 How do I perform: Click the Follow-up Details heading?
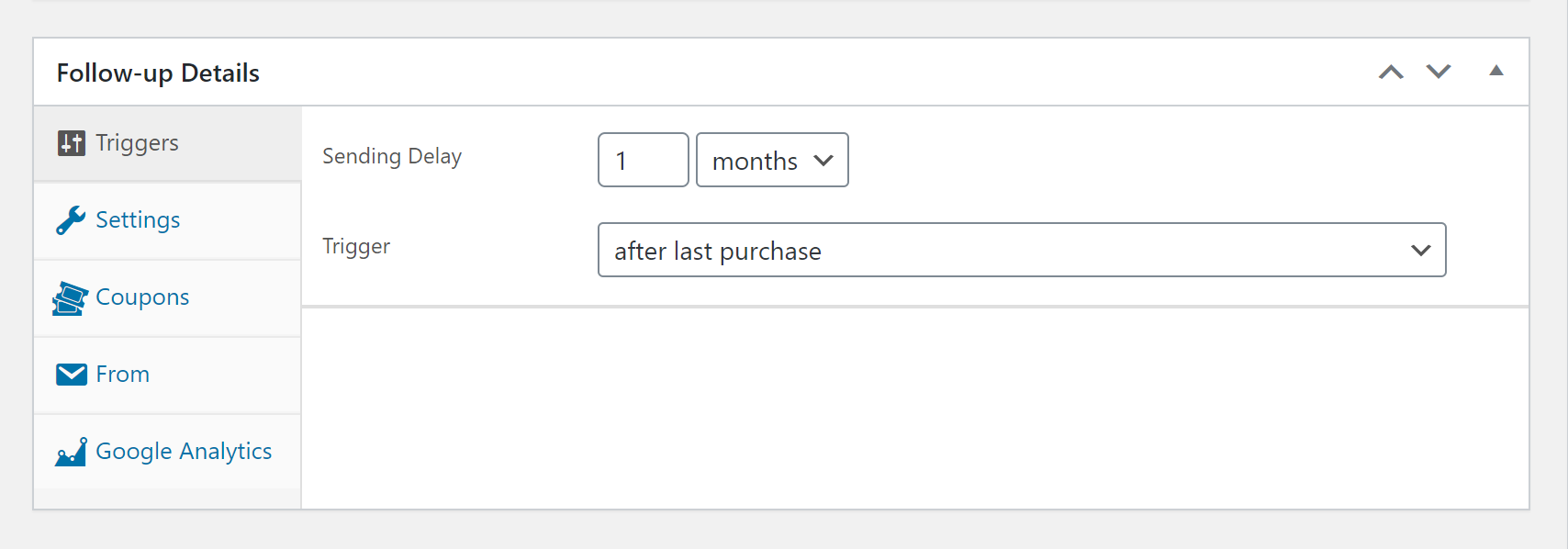(x=158, y=73)
